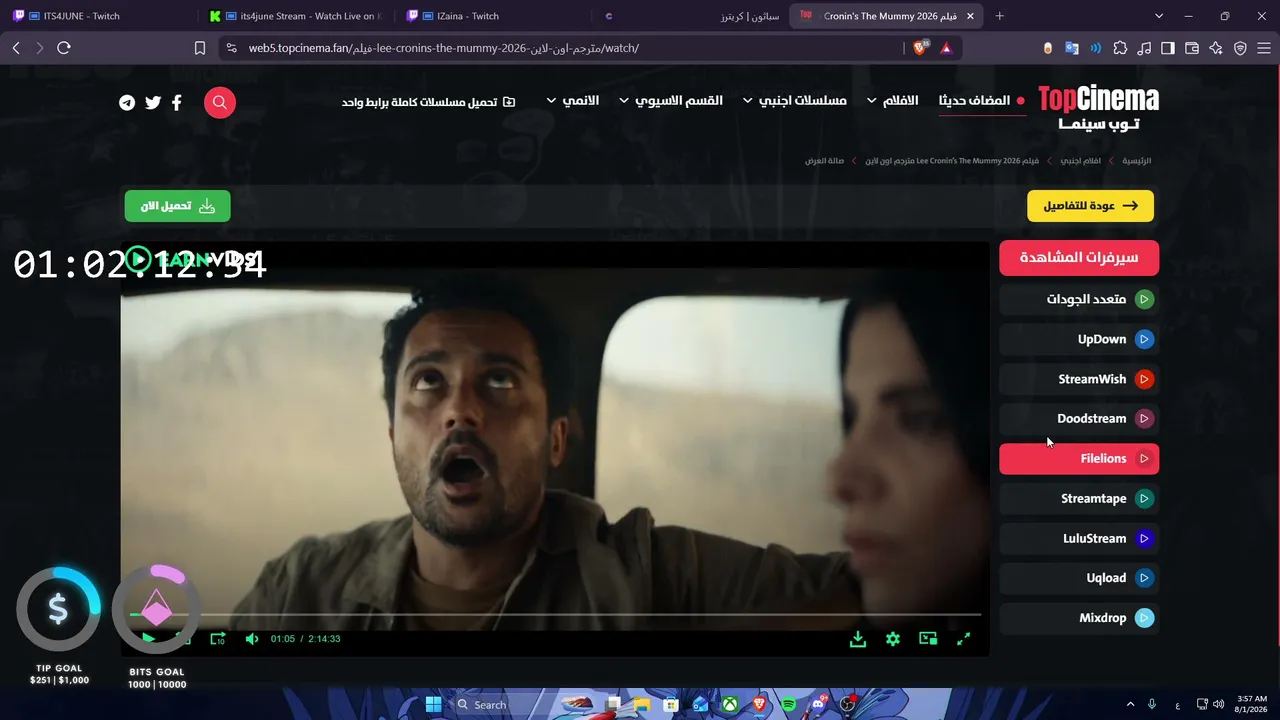Viewport: 1280px width, 720px height.
Task: Select the StreamWish server
Action: (1079, 379)
